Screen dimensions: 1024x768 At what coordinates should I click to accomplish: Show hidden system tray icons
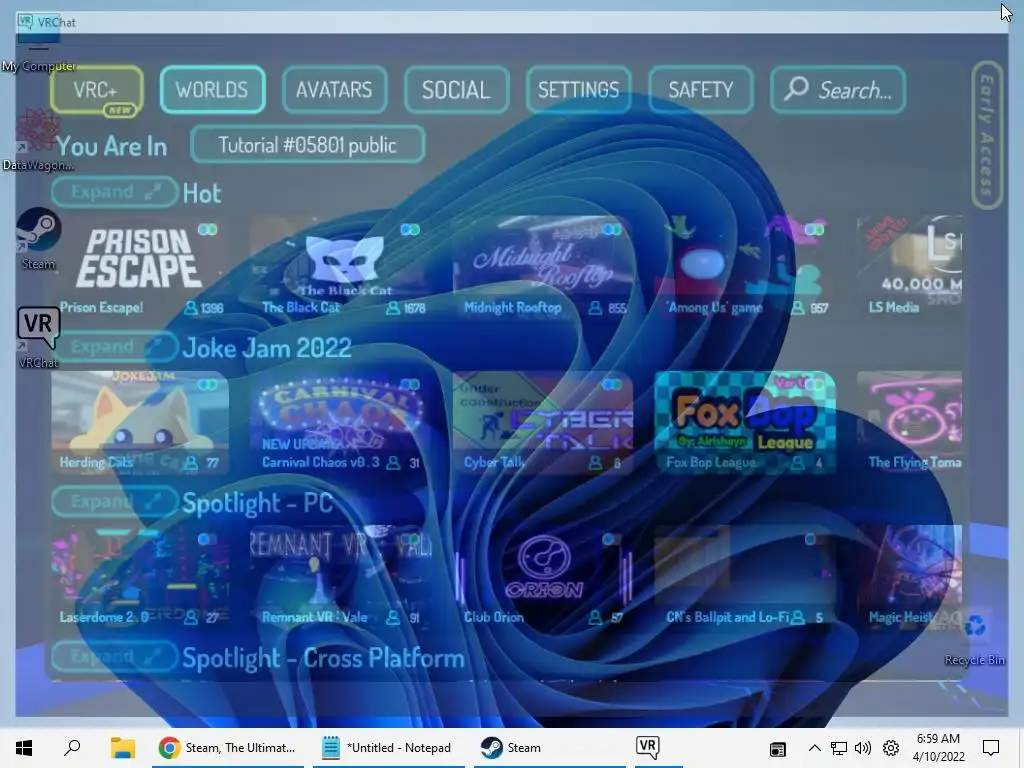pyautogui.click(x=814, y=748)
